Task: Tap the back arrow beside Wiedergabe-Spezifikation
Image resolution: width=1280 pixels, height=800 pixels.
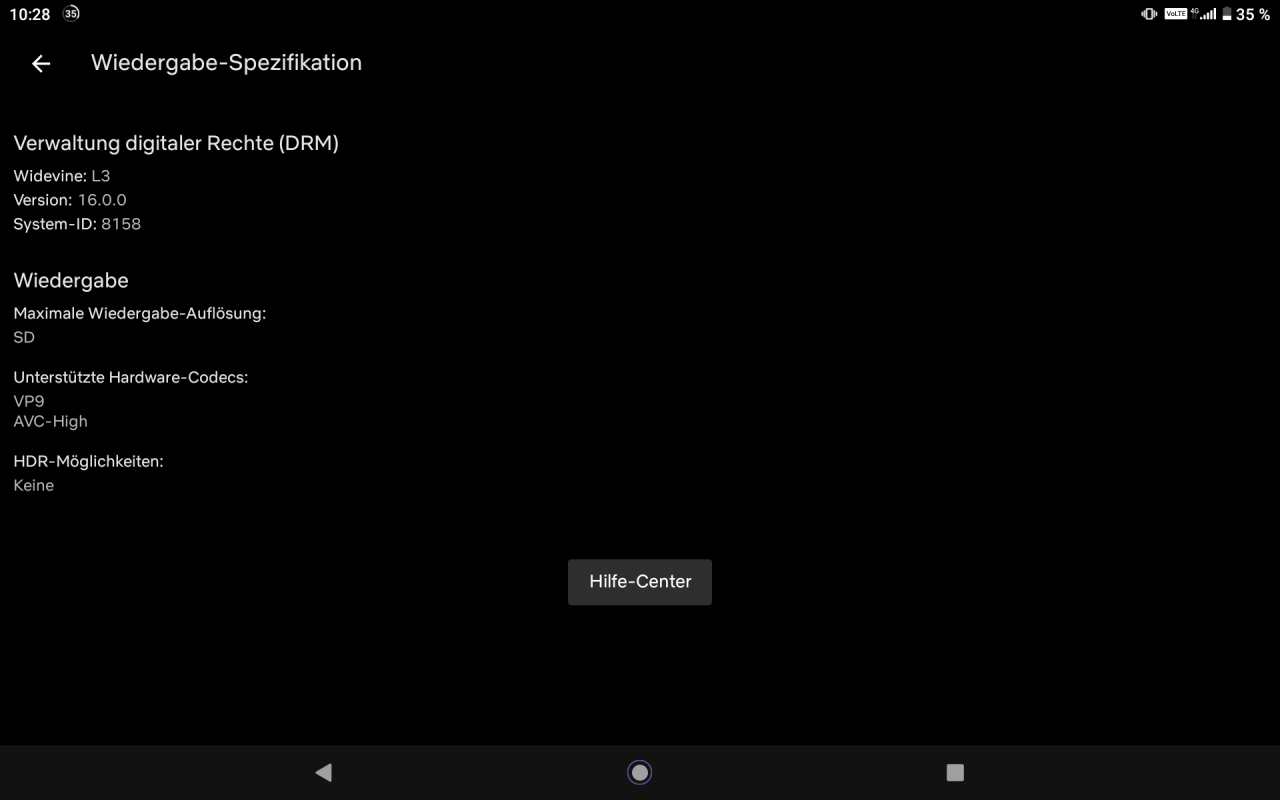Action: [x=41, y=63]
